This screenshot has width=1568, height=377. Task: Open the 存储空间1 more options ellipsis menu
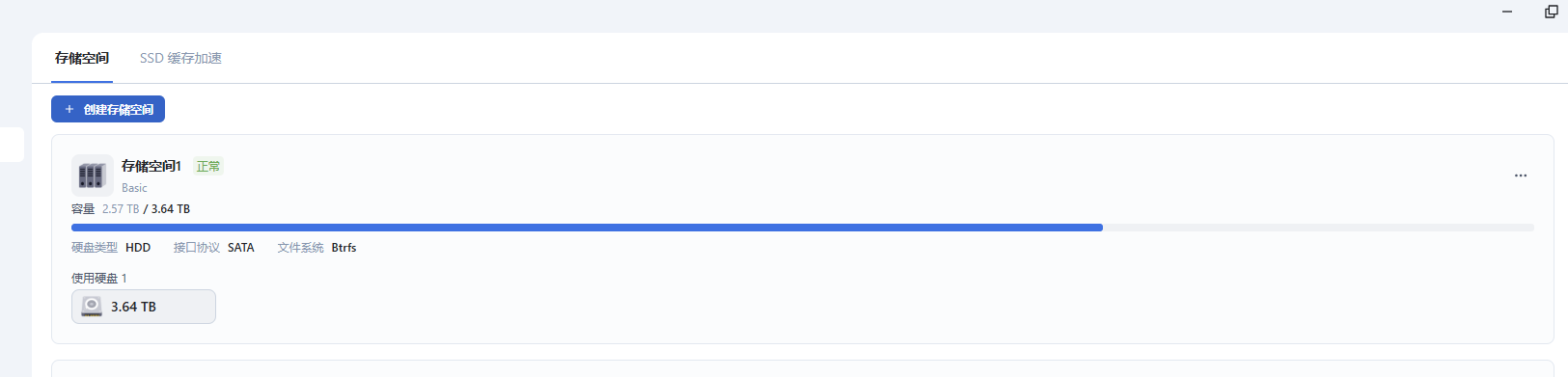tap(1520, 175)
